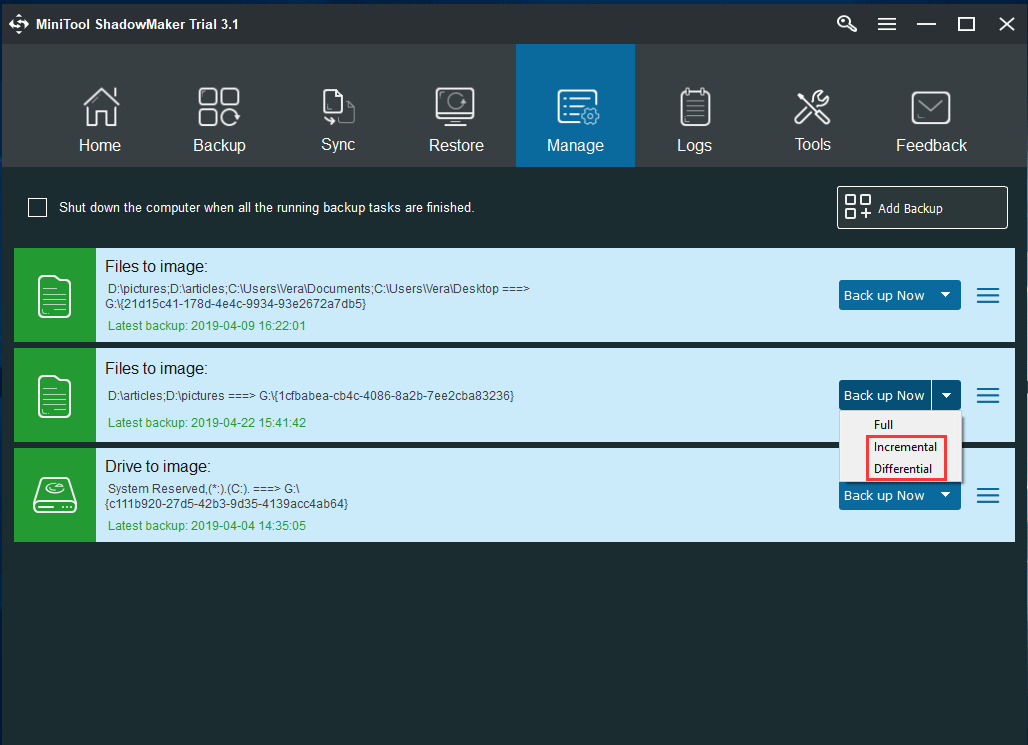The width and height of the screenshot is (1028, 745).
Task: Click file icon of 2019-04-22 backup task
Action: [x=54, y=396]
